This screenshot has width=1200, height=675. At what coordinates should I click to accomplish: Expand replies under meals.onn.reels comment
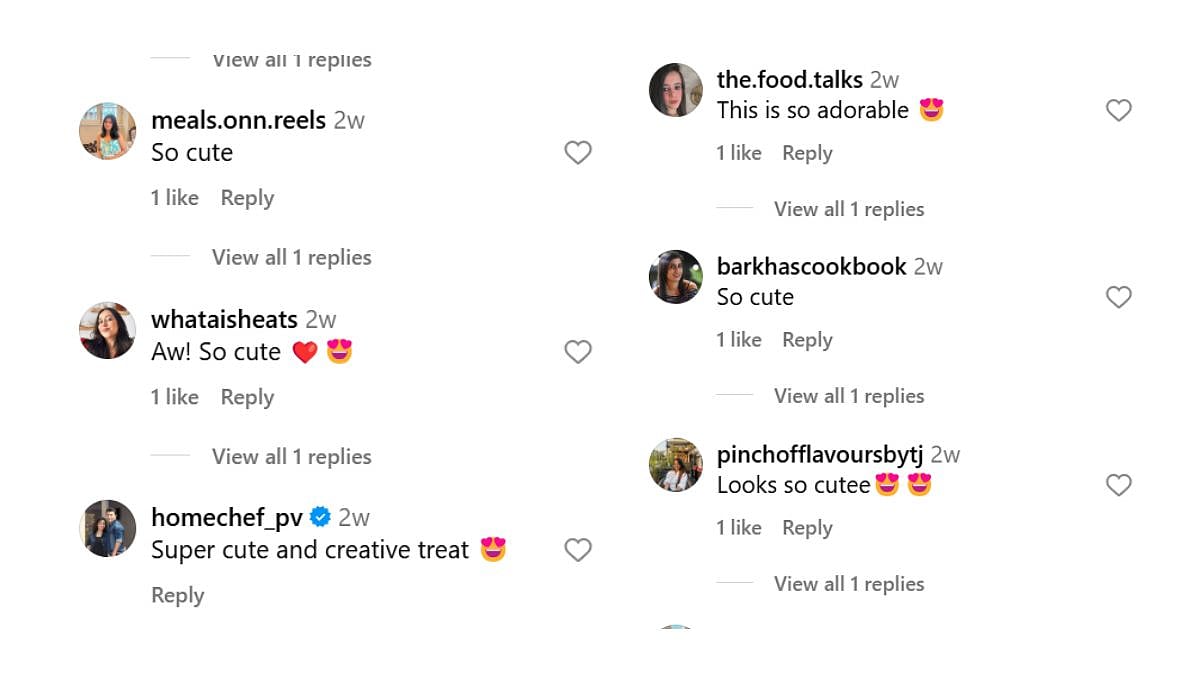pyautogui.click(x=291, y=257)
